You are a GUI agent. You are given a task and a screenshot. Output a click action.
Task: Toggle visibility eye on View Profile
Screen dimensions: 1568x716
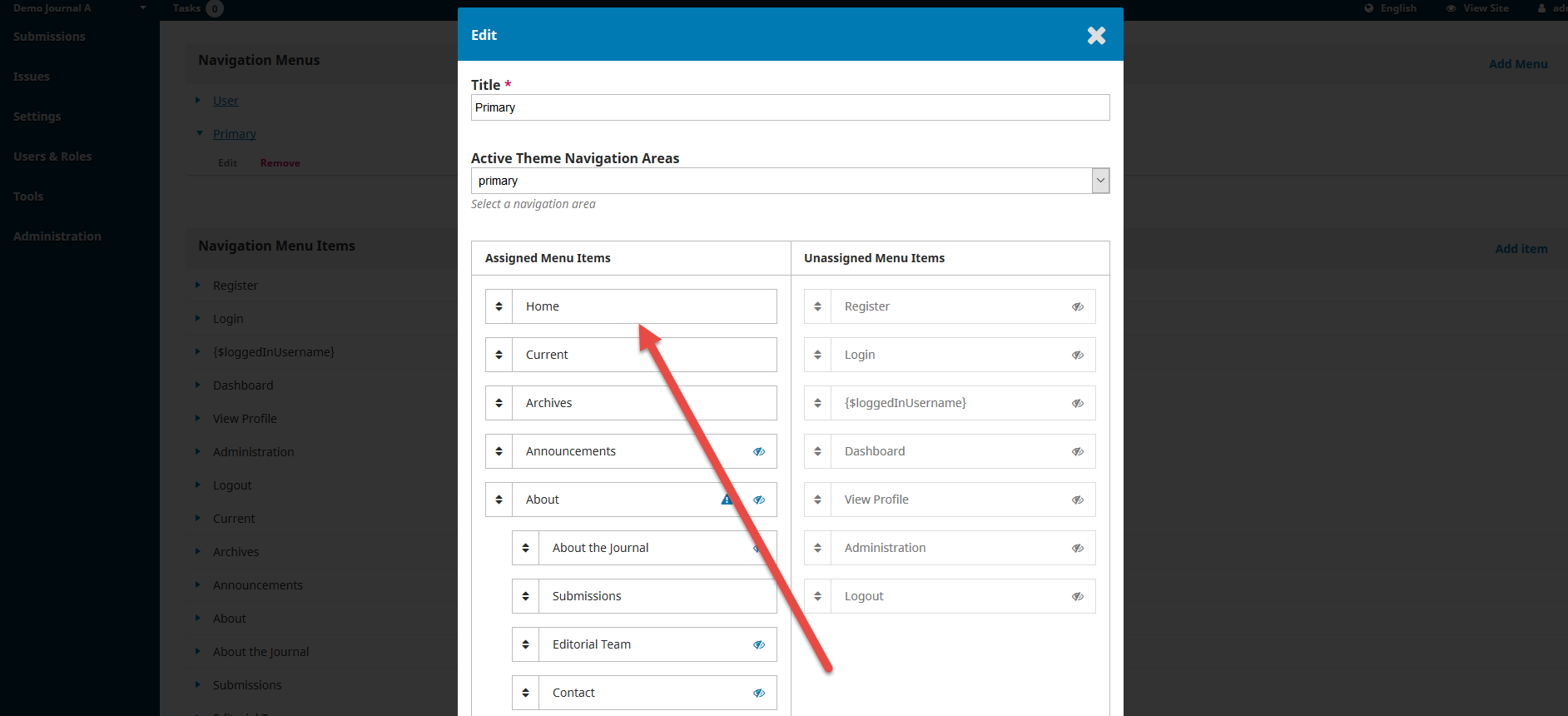click(1078, 500)
